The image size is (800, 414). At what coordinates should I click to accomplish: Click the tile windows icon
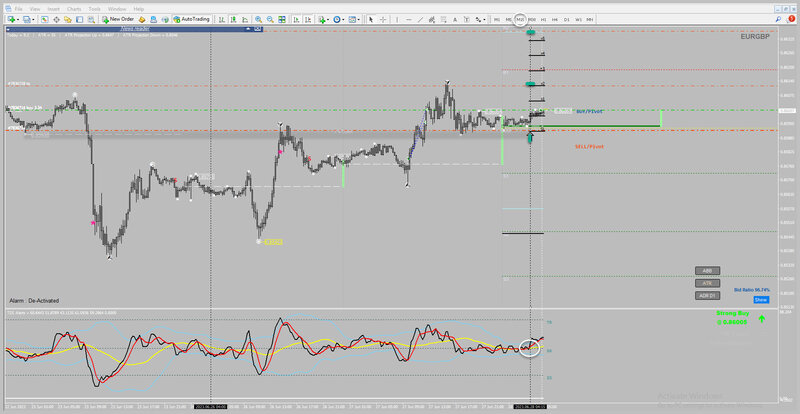pos(282,19)
